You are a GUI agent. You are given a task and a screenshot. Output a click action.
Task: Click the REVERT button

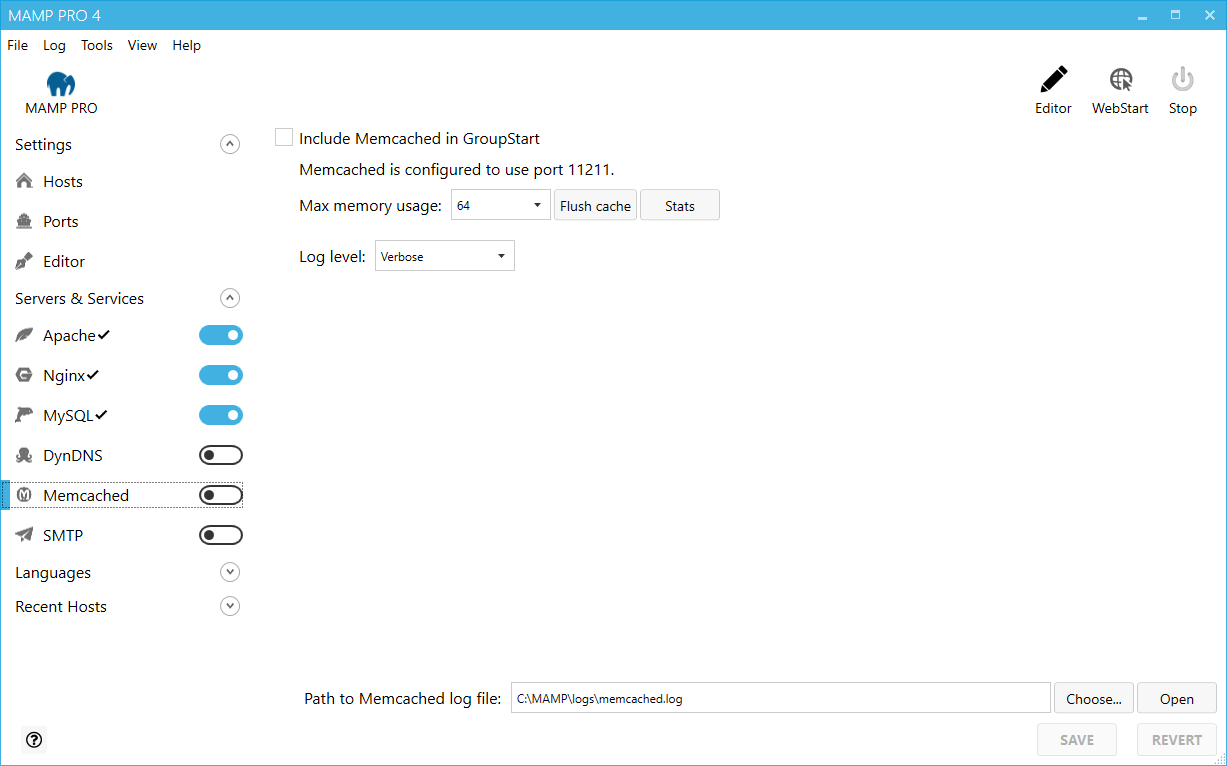tap(1177, 740)
